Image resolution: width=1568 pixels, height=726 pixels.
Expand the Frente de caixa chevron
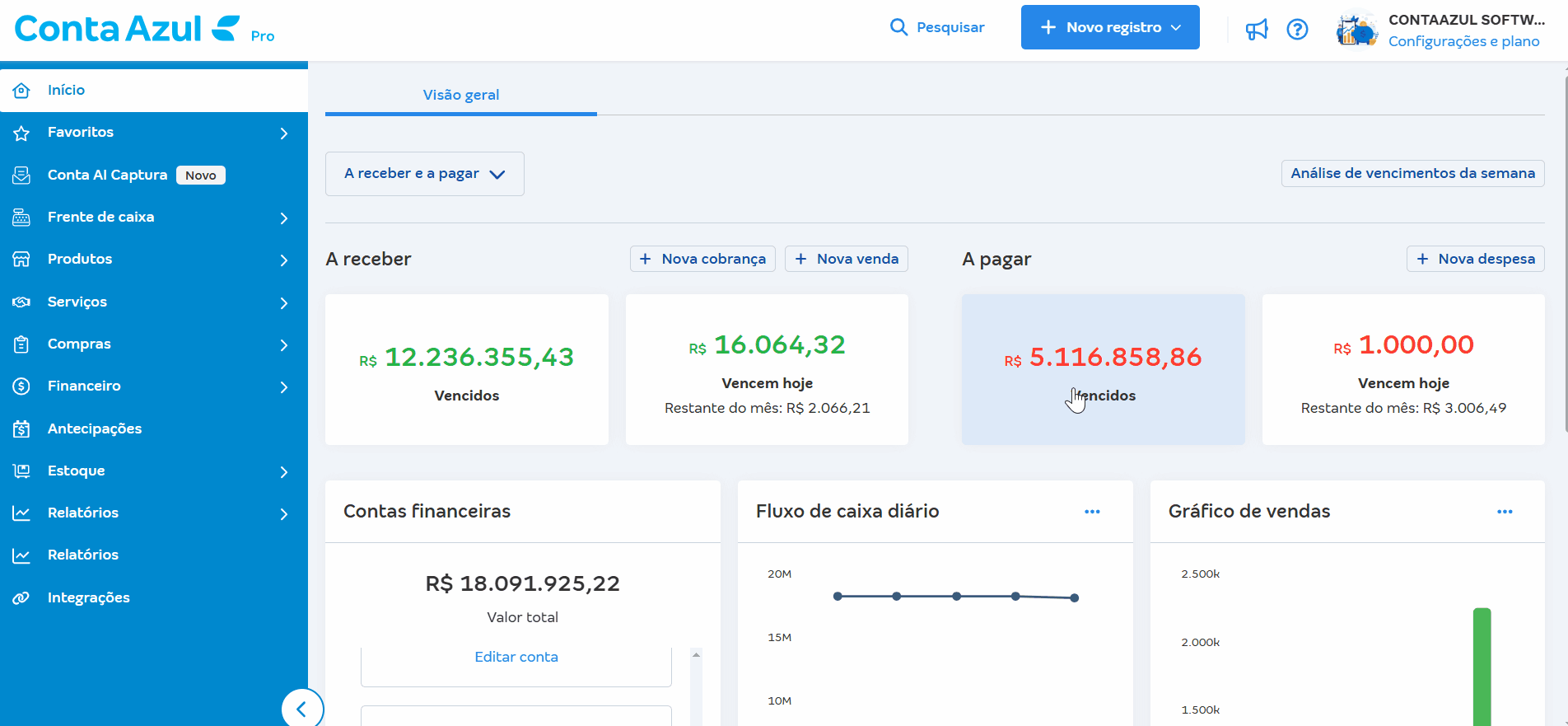click(284, 218)
